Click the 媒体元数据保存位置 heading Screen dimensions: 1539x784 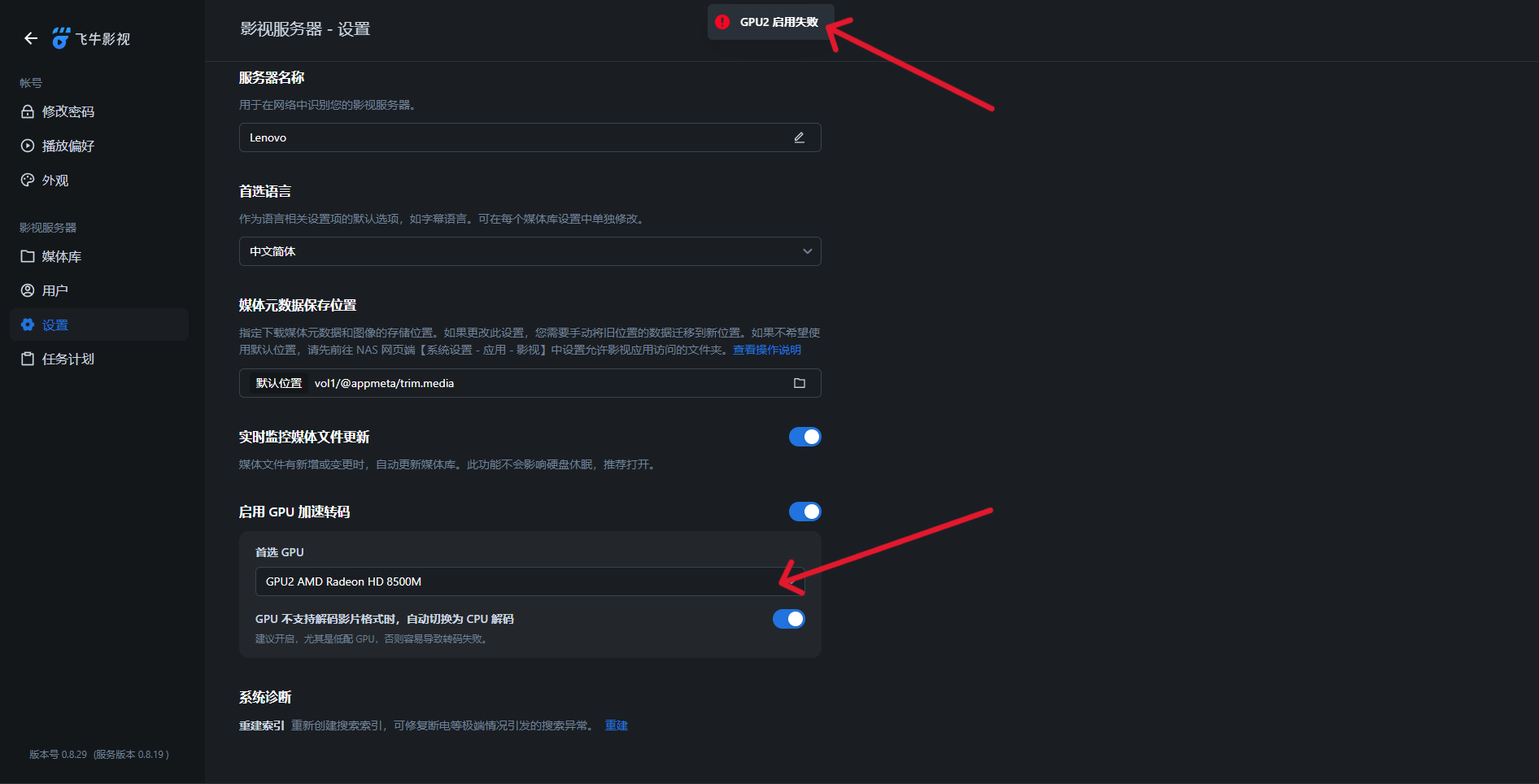298,306
